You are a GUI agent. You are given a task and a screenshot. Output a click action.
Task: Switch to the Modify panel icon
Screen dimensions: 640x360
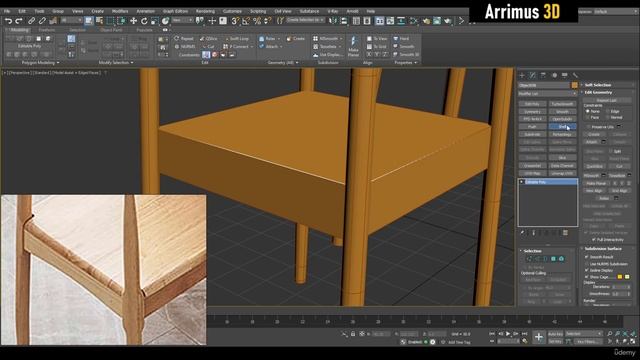(532, 76)
